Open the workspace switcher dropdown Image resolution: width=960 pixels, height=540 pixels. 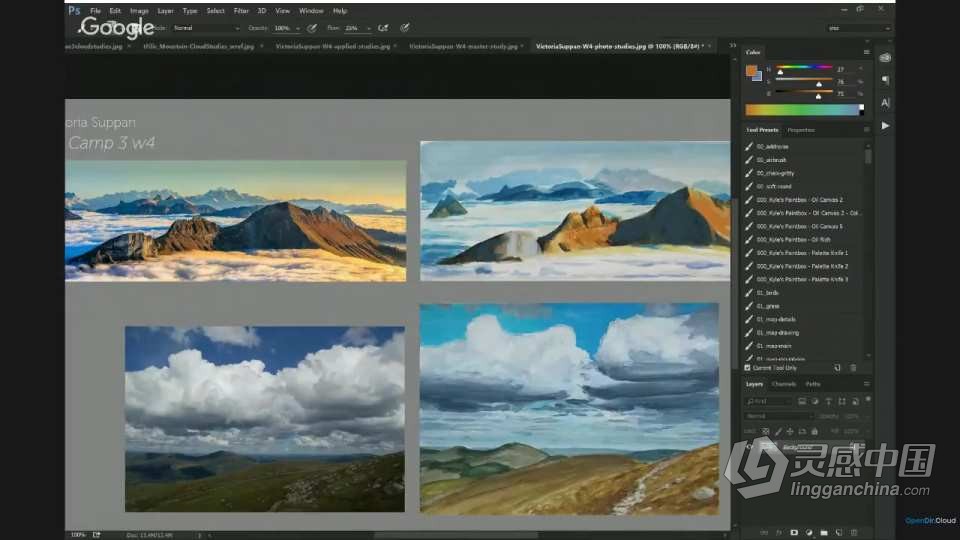point(858,28)
